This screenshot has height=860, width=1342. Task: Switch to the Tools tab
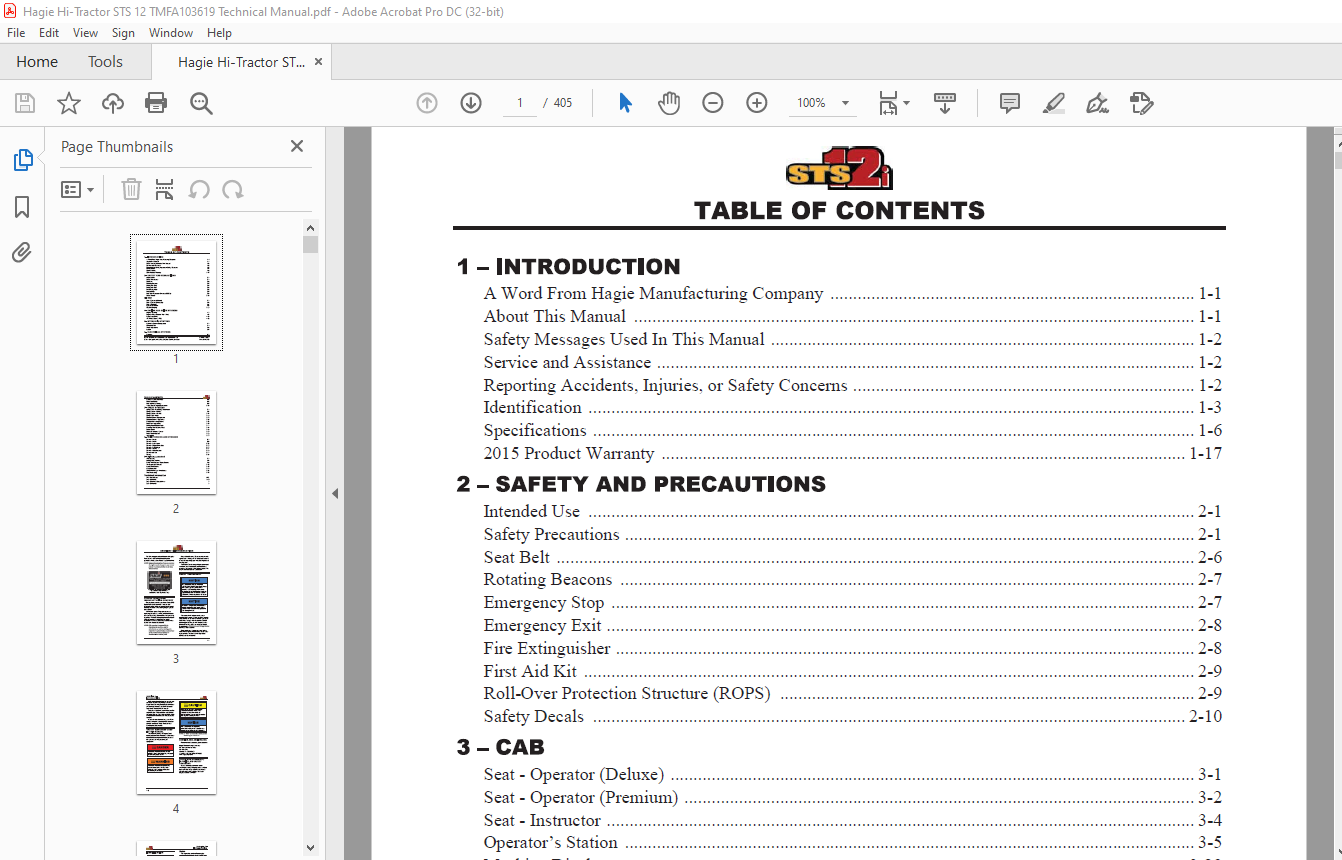tap(105, 62)
